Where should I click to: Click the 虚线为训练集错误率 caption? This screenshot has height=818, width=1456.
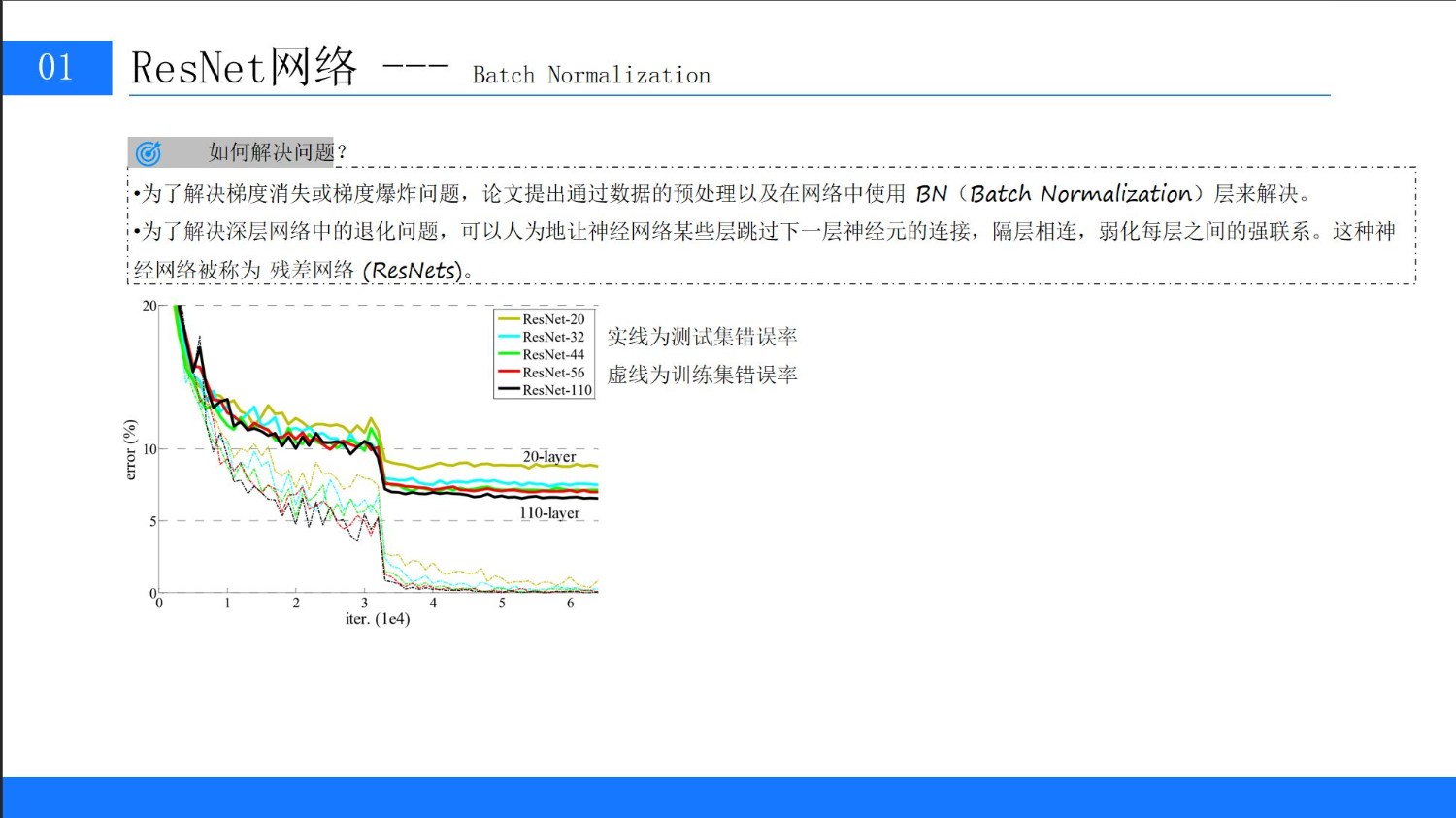point(702,375)
